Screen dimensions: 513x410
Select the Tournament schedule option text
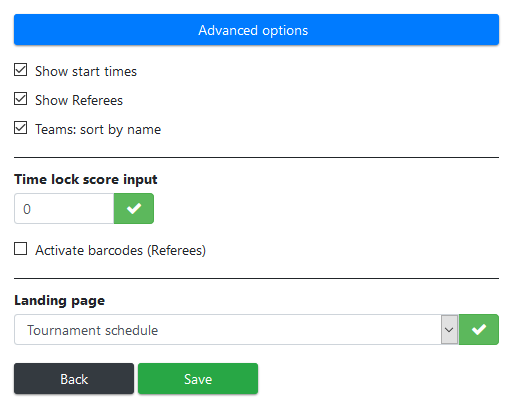click(x=93, y=330)
